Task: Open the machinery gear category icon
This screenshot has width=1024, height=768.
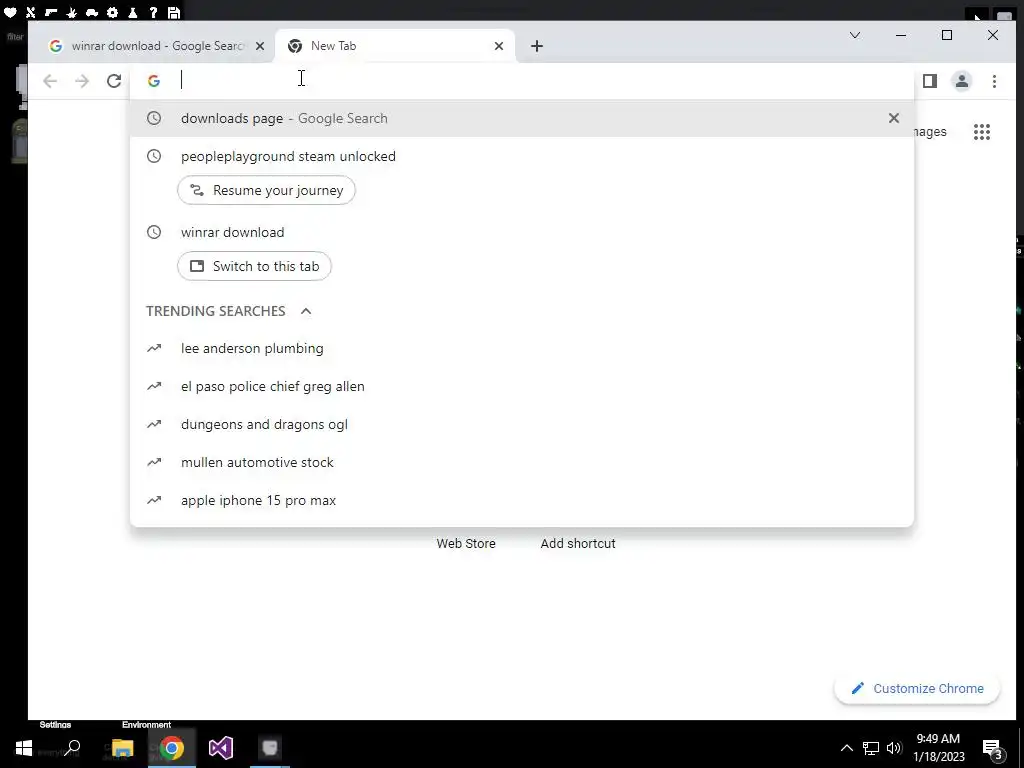Action: (x=112, y=12)
